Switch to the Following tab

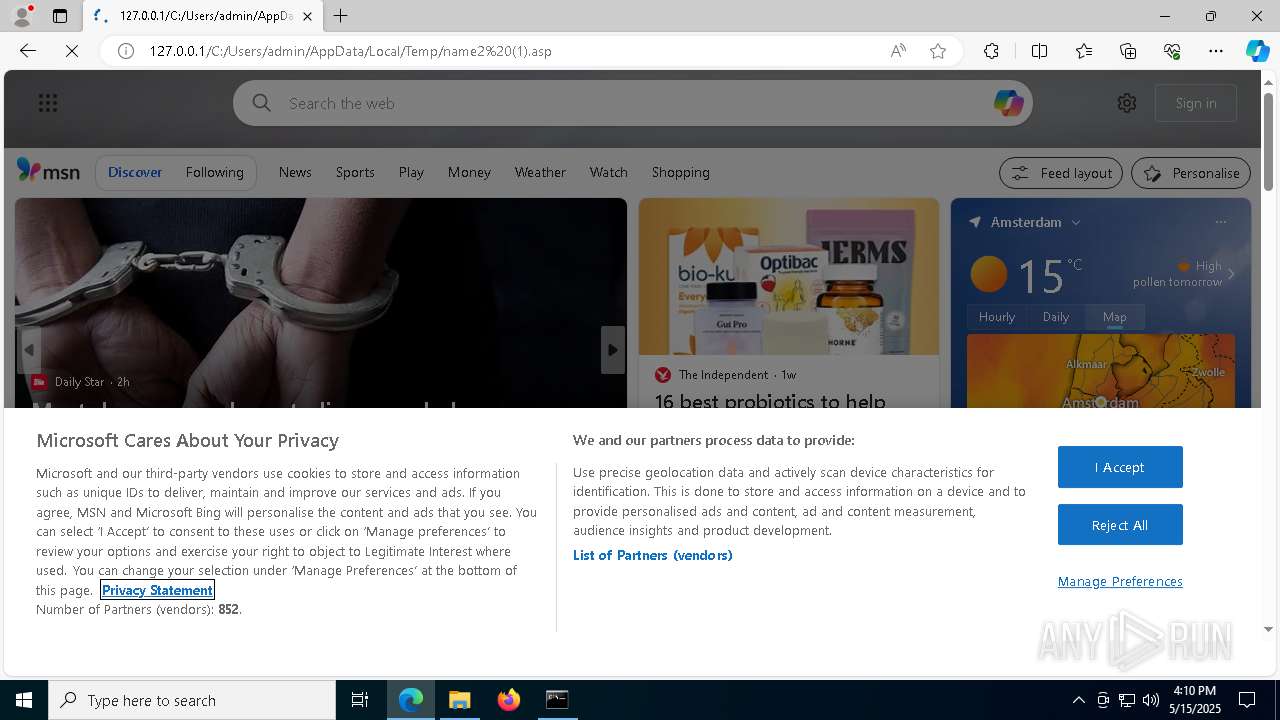(215, 172)
